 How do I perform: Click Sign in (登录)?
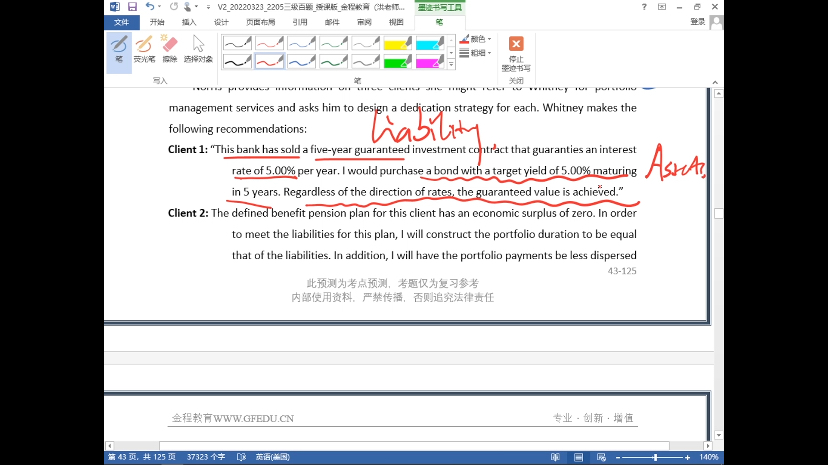(698, 22)
